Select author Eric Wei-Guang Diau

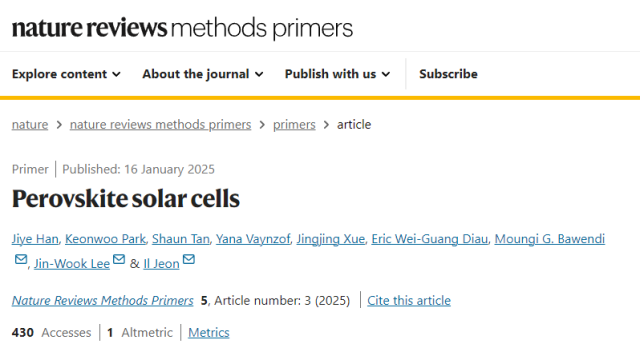(430, 239)
